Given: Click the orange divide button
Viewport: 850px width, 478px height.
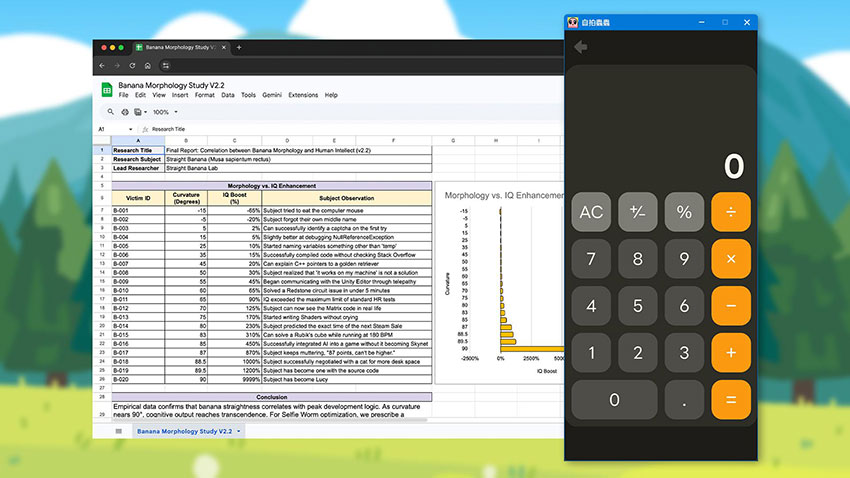Looking at the screenshot, I should [x=731, y=212].
